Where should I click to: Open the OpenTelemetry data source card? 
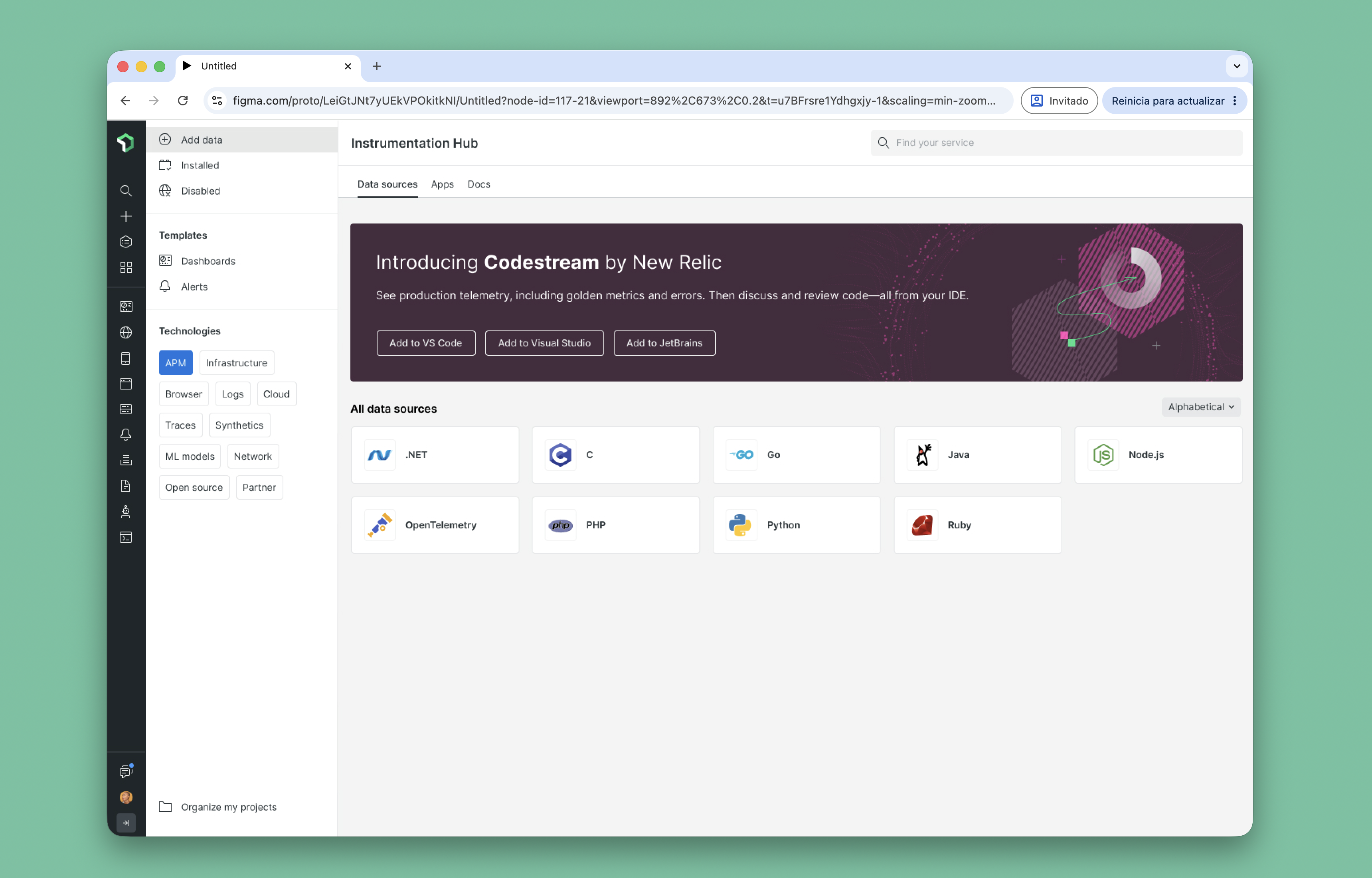tap(435, 525)
